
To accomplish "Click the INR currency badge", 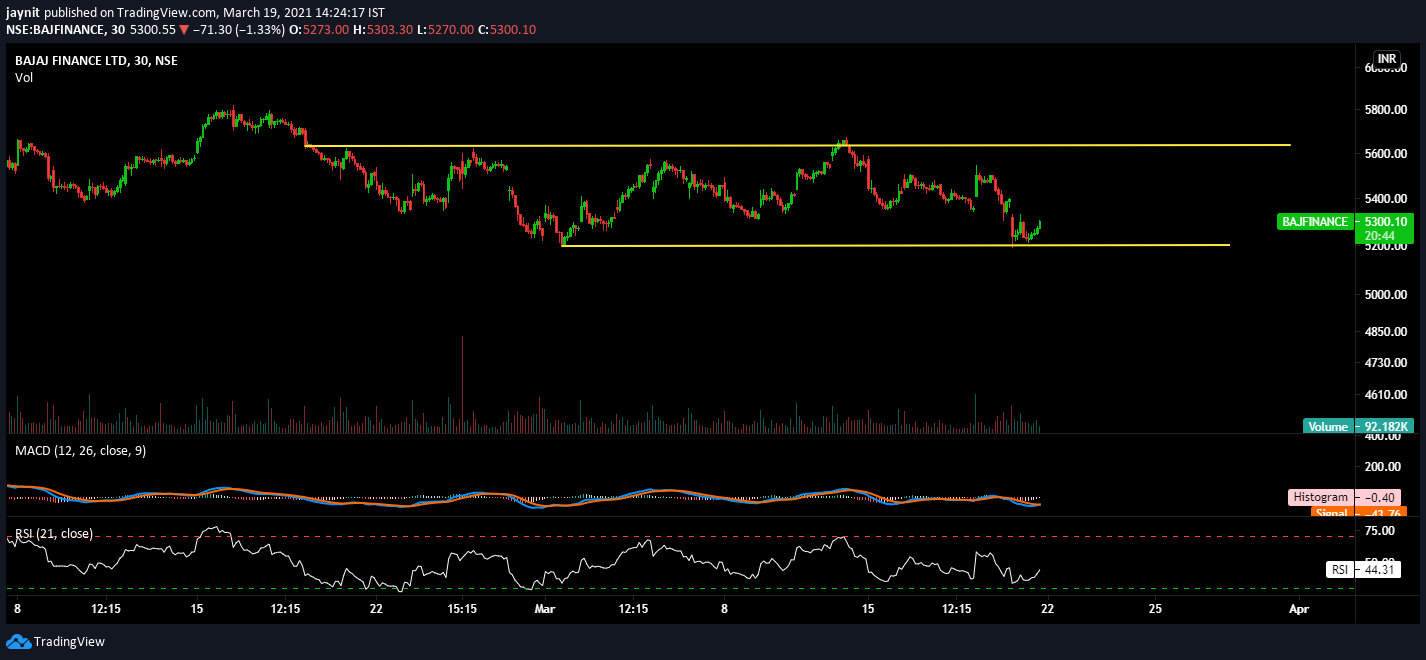I will coord(1387,59).
